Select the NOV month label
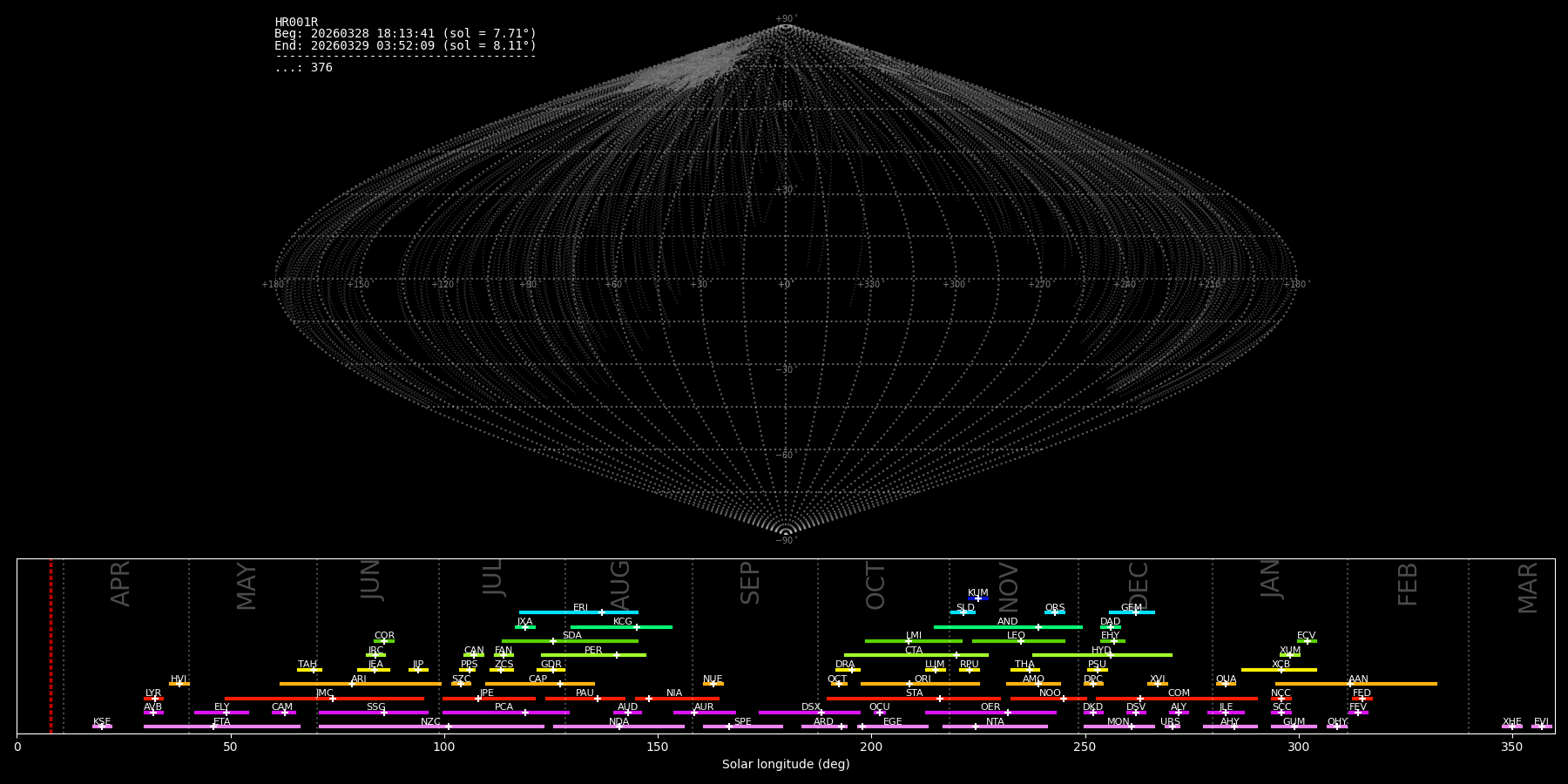This screenshot has width=1568, height=784. click(1008, 586)
